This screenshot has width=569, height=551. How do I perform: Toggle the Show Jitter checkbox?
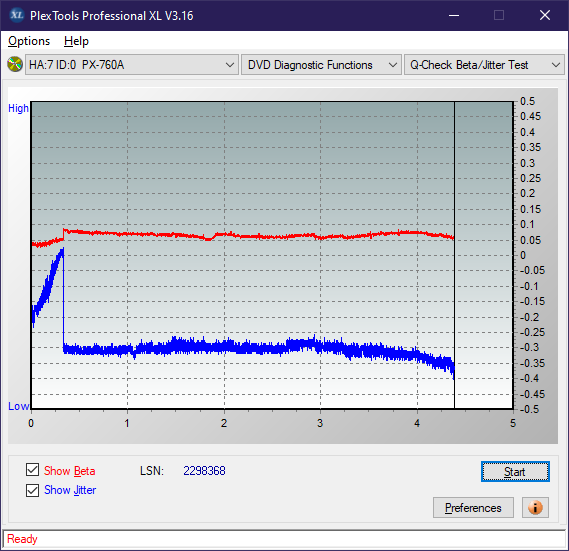(32, 490)
